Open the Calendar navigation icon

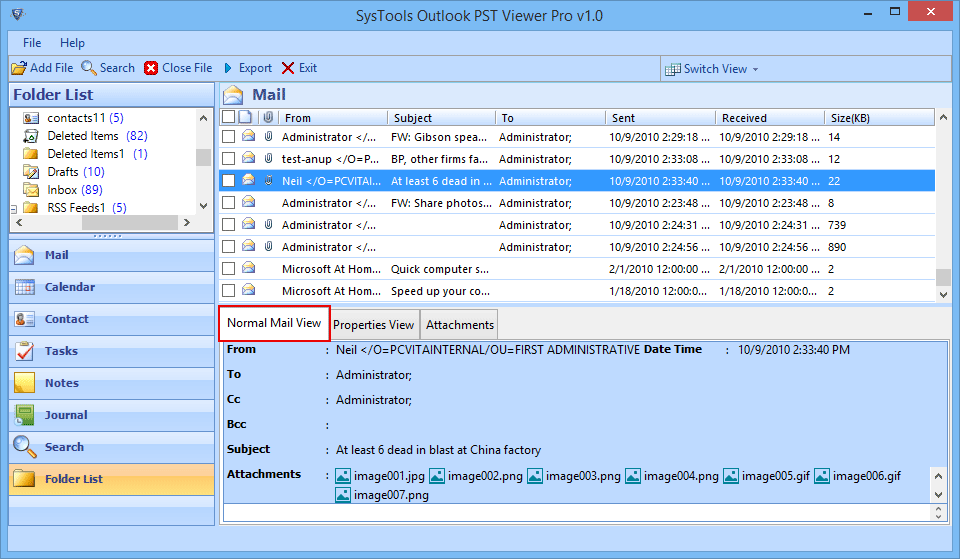(24, 287)
